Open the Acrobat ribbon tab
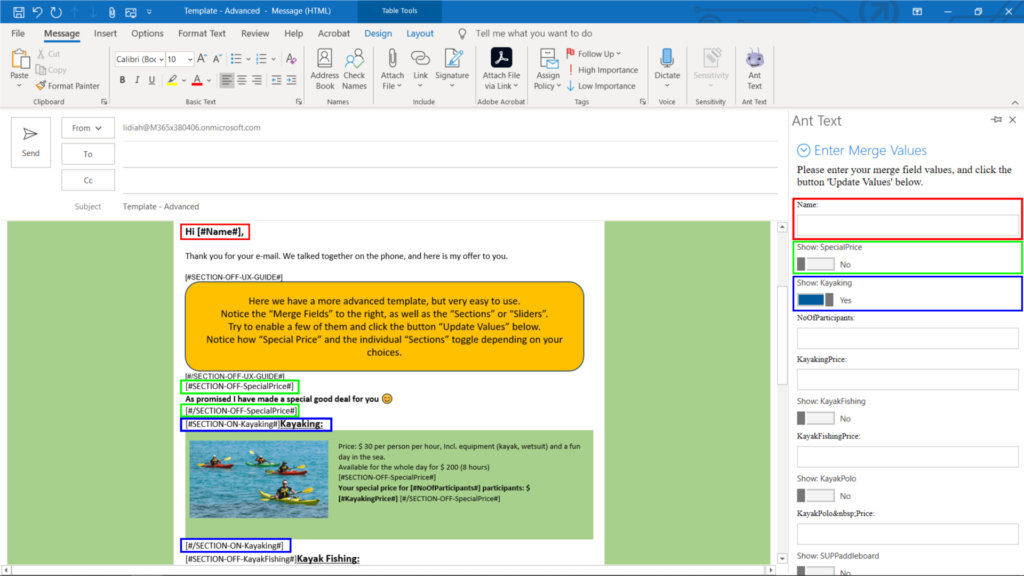 click(x=333, y=33)
